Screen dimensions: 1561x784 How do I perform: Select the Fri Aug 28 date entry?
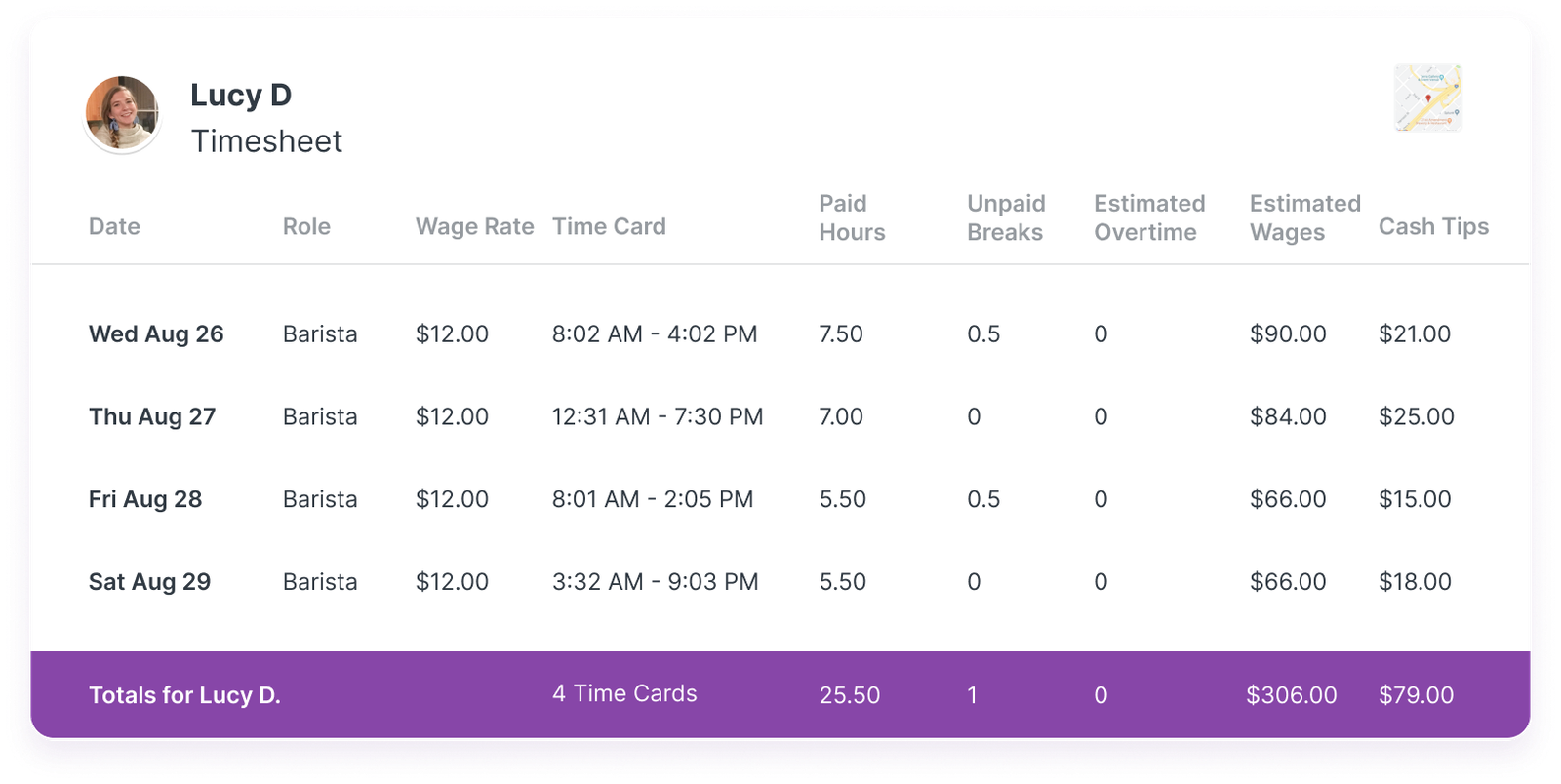point(145,499)
